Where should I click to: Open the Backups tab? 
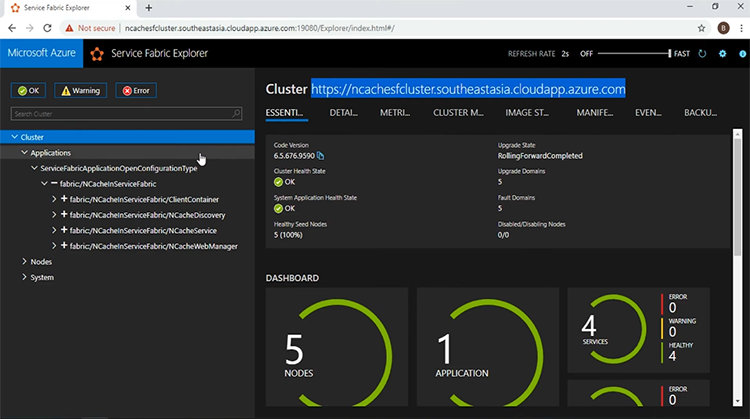coord(700,113)
